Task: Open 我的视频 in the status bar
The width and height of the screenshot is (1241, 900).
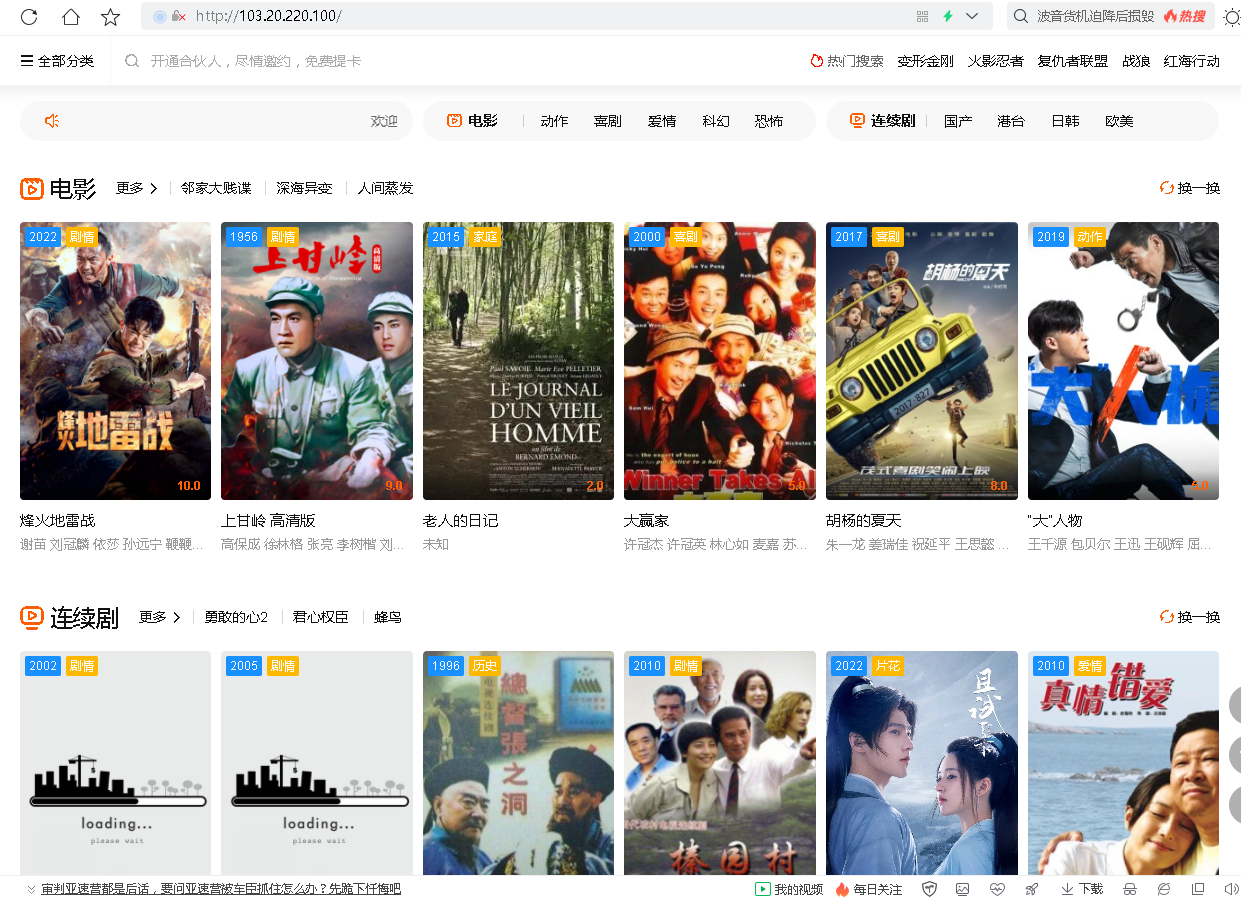Action: point(789,889)
